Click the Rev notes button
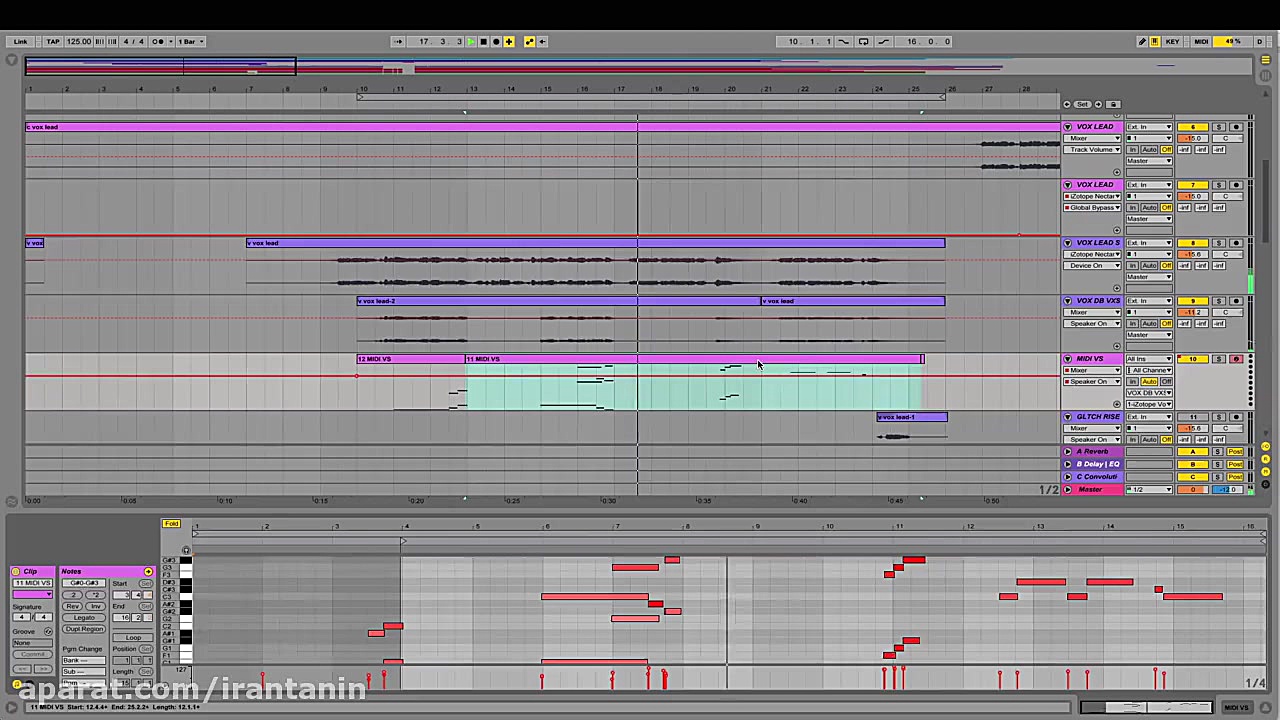Viewport: 1280px width, 720px height. 73,606
